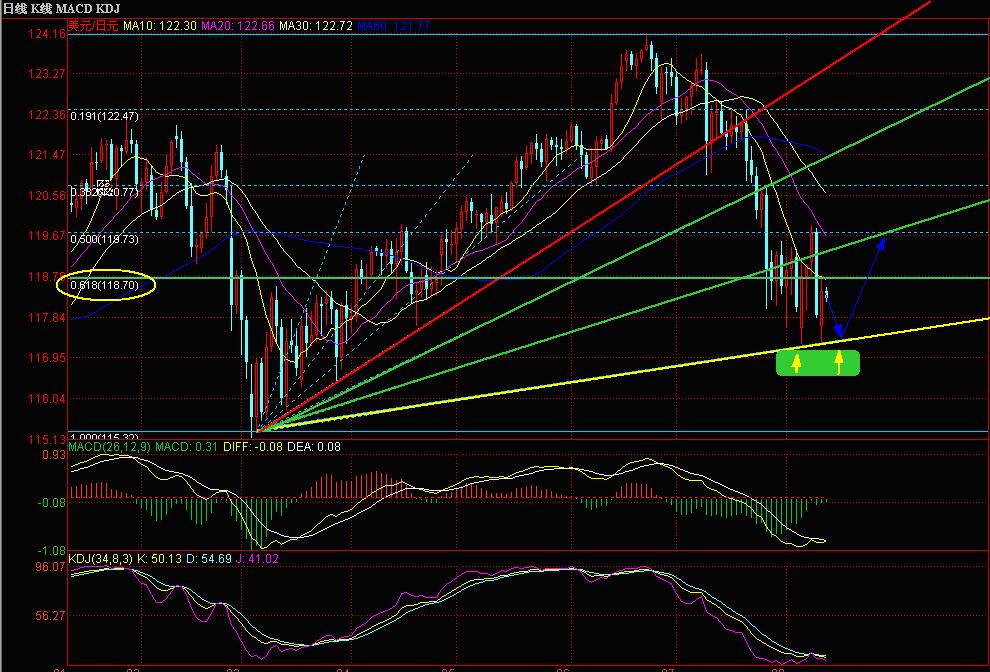Click the 123.27 price axis value

point(47,74)
